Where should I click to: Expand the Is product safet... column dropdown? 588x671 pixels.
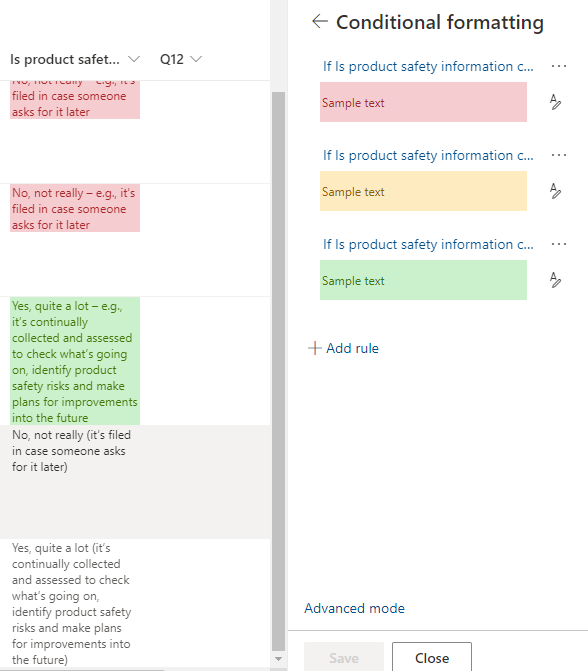click(134, 59)
